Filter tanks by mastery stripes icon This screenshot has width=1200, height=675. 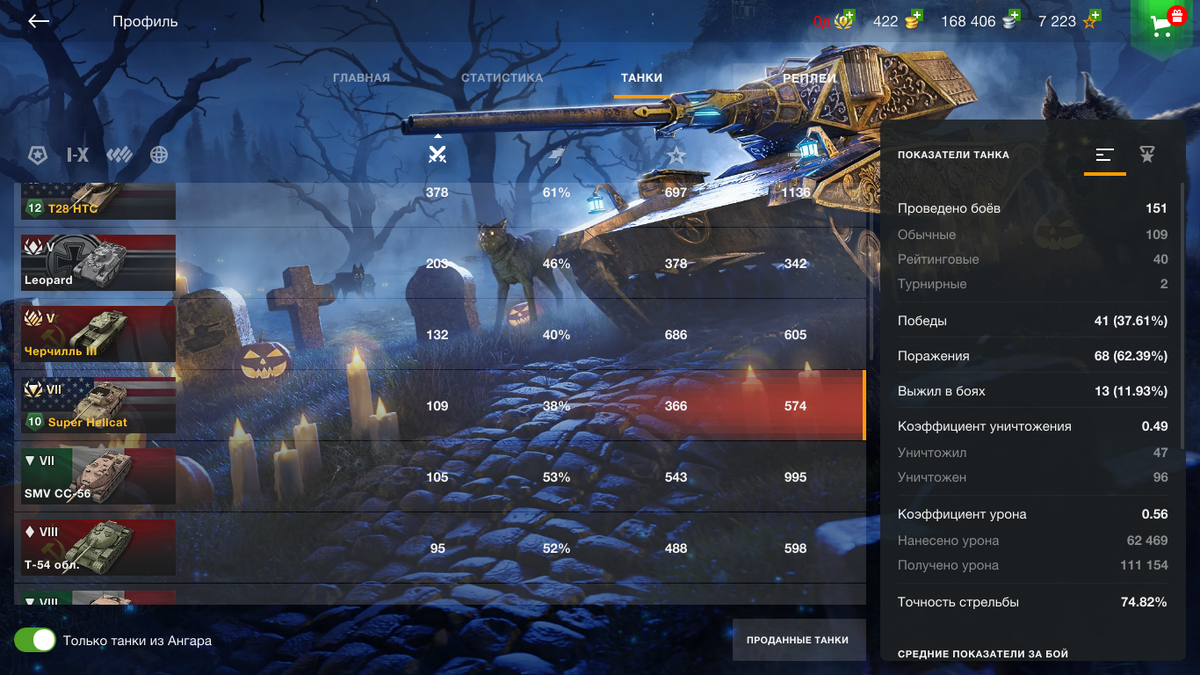click(x=119, y=155)
